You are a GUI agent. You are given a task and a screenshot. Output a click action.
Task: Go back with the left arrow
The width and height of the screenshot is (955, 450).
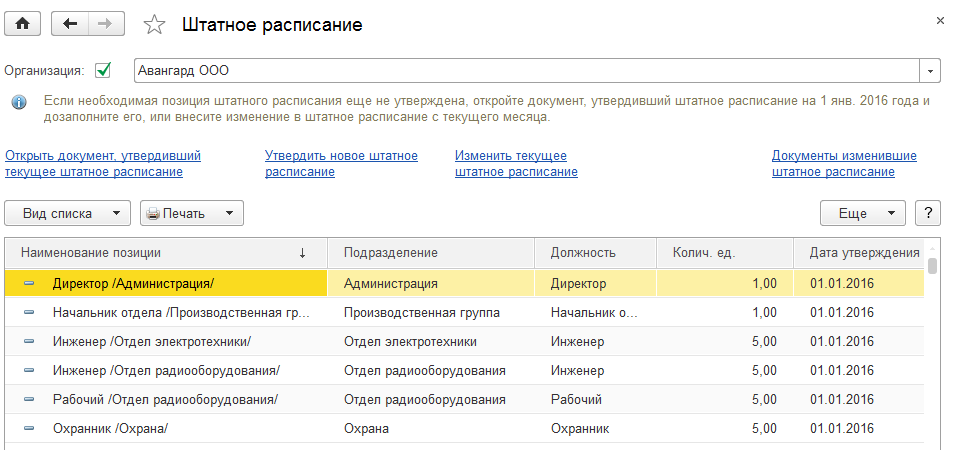point(69,24)
